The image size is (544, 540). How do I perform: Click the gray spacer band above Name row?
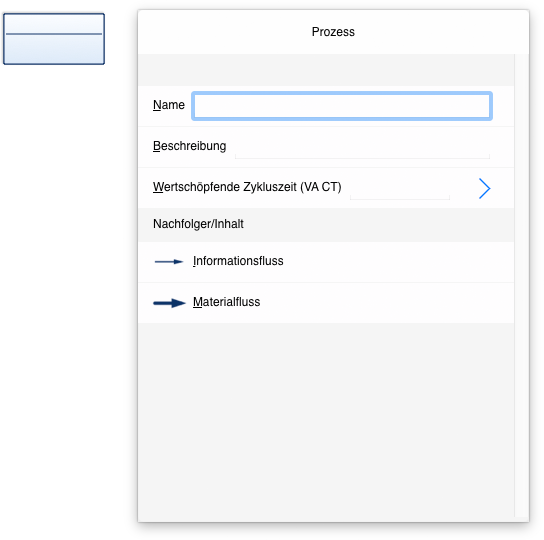coord(326,70)
